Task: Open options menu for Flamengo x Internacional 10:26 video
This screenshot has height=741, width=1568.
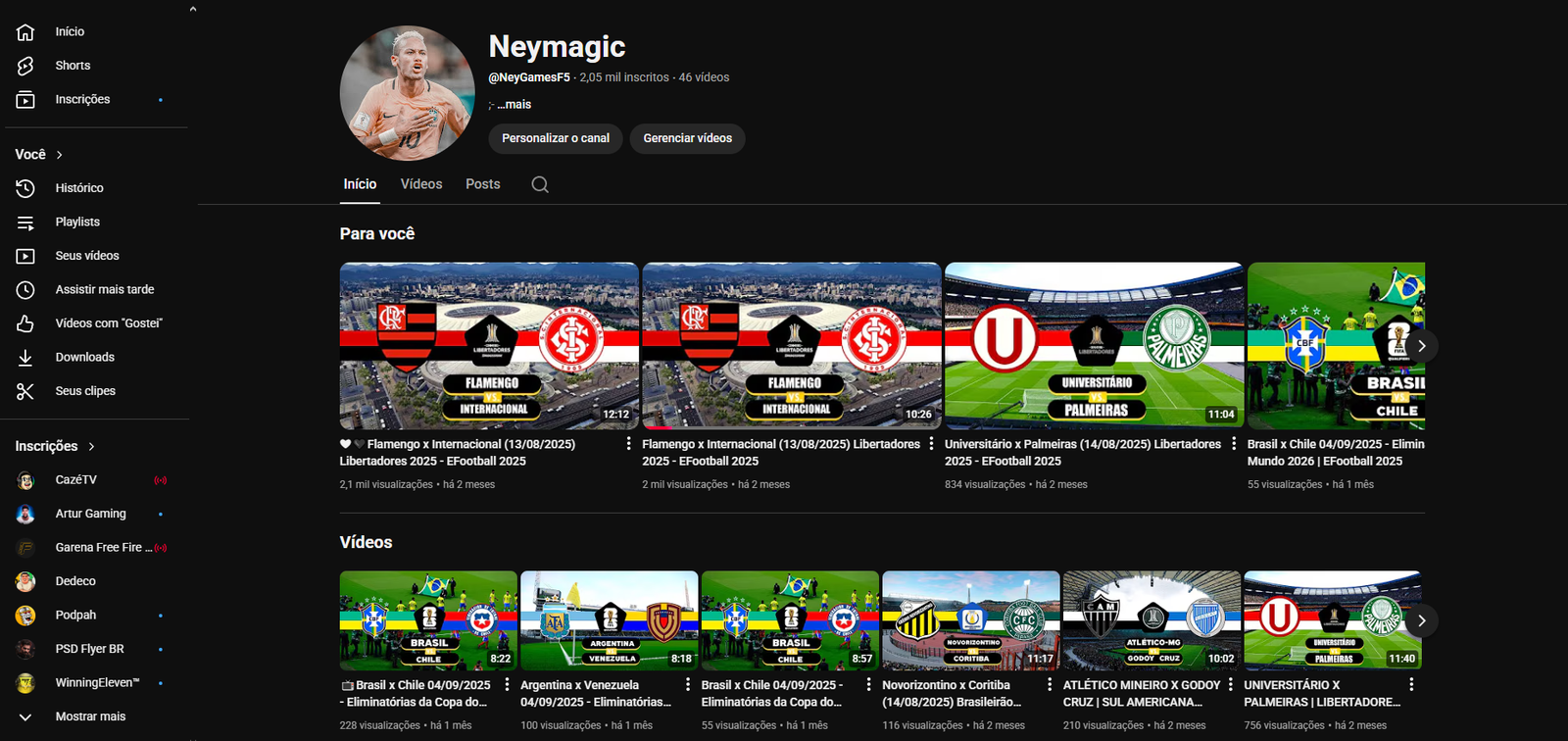Action: coord(931,444)
